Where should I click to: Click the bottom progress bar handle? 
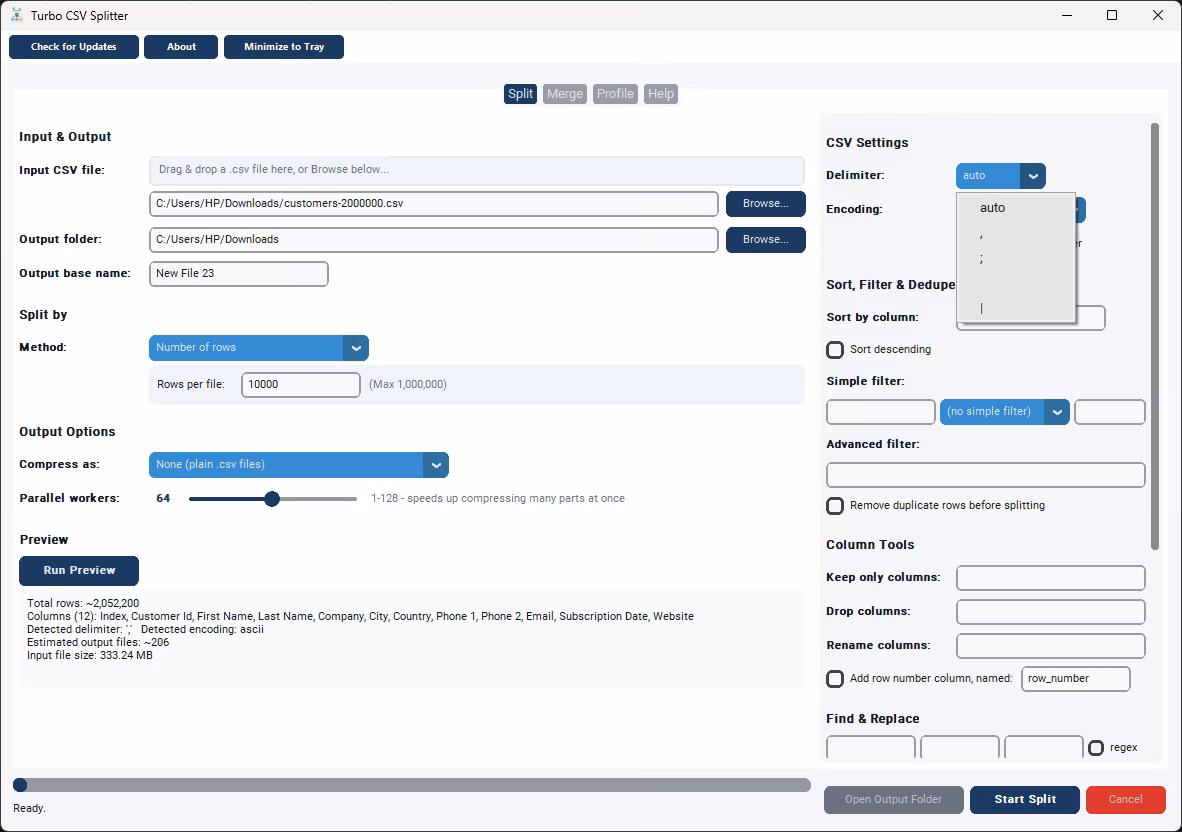[20, 785]
